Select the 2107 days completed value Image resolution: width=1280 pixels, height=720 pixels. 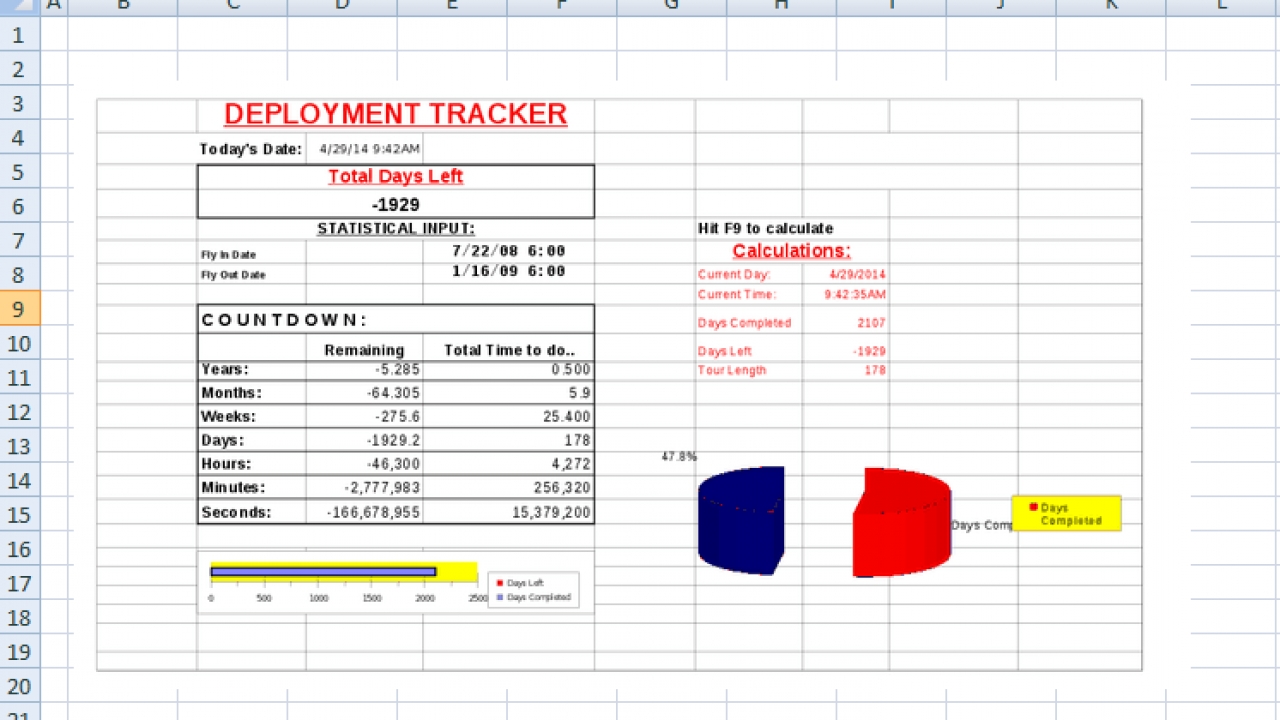tap(871, 323)
